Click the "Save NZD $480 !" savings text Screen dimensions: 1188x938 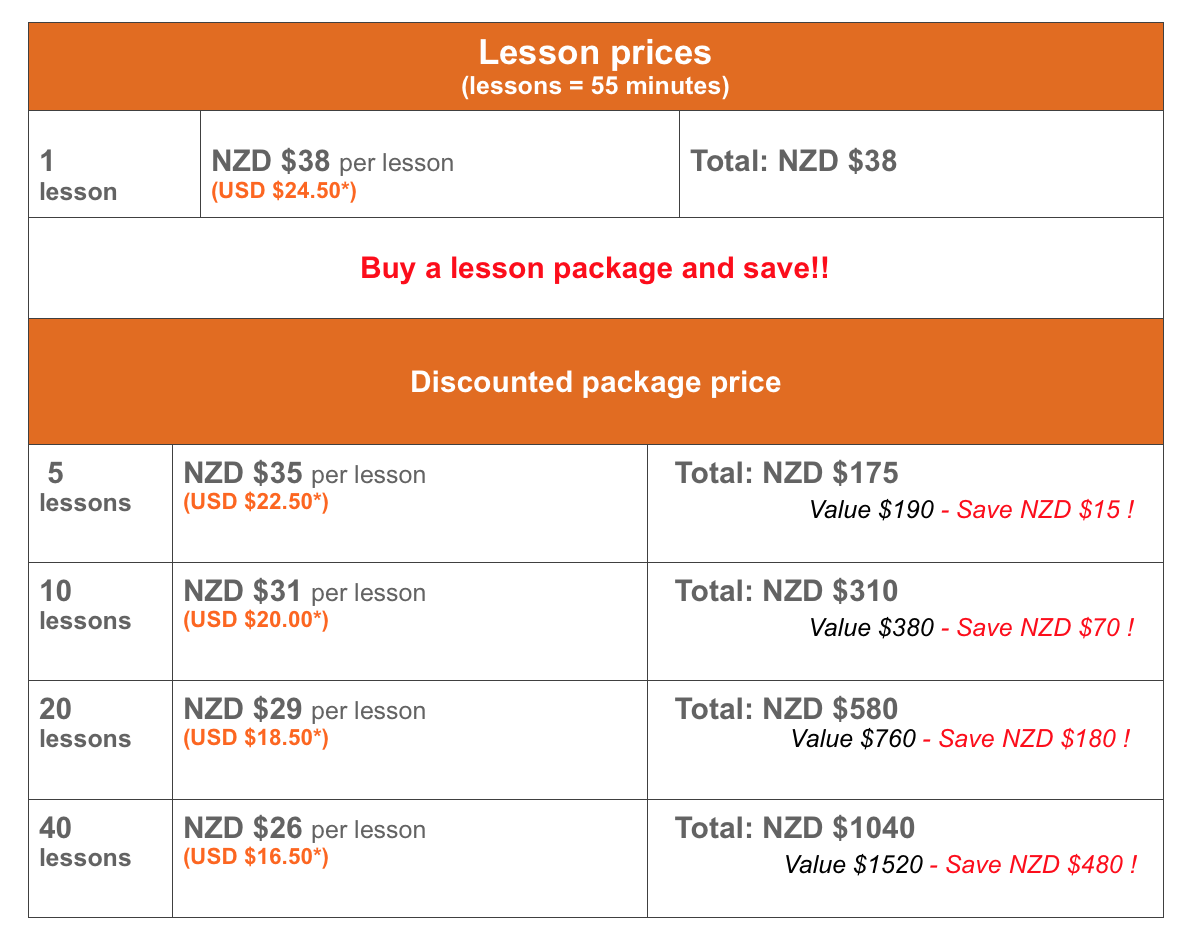tap(1041, 865)
